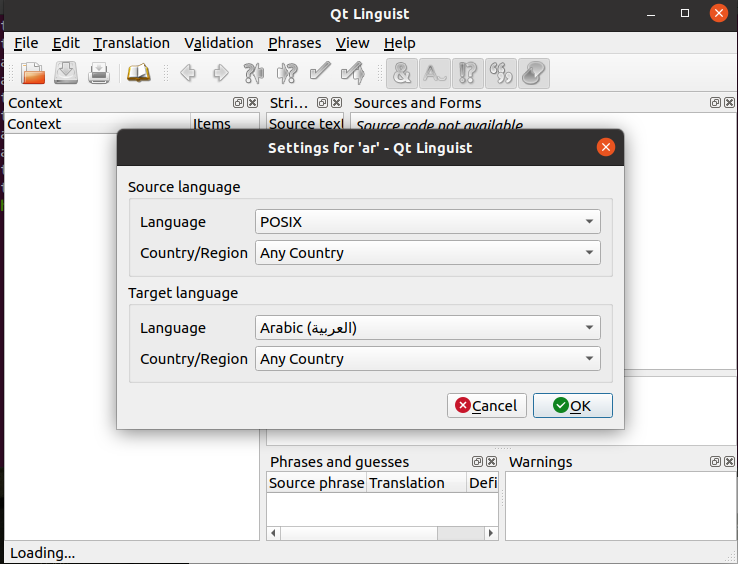The image size is (738, 564).
Task: Click the Print toolbar icon
Action: pos(99,73)
